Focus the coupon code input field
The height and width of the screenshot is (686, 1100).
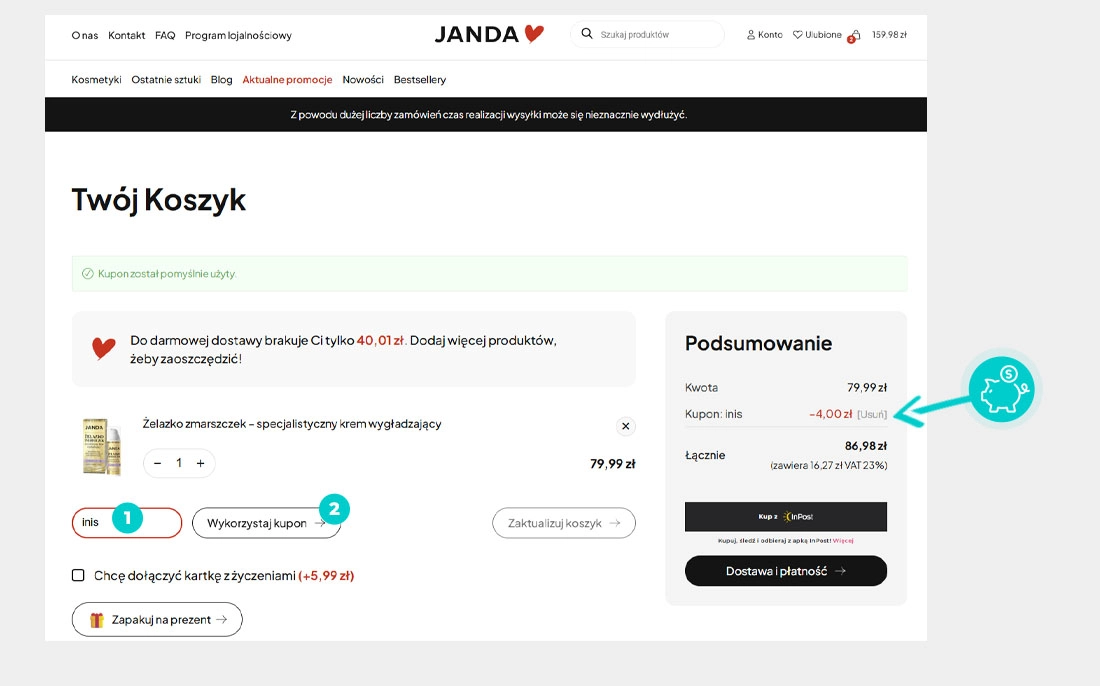127,523
